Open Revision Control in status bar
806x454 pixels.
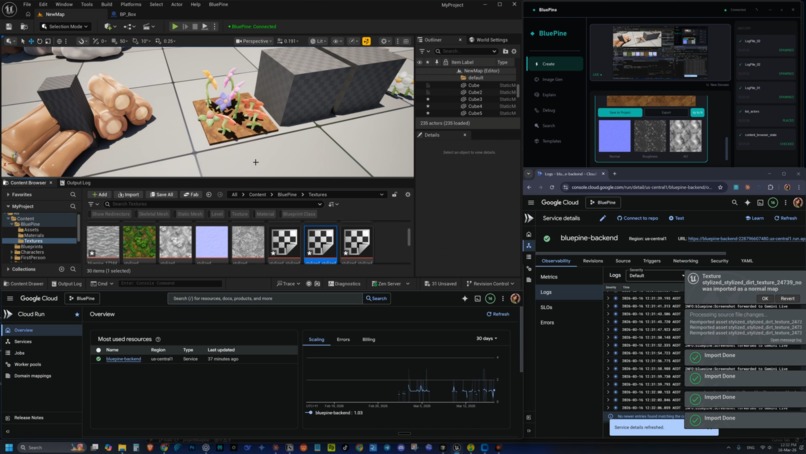(490, 283)
